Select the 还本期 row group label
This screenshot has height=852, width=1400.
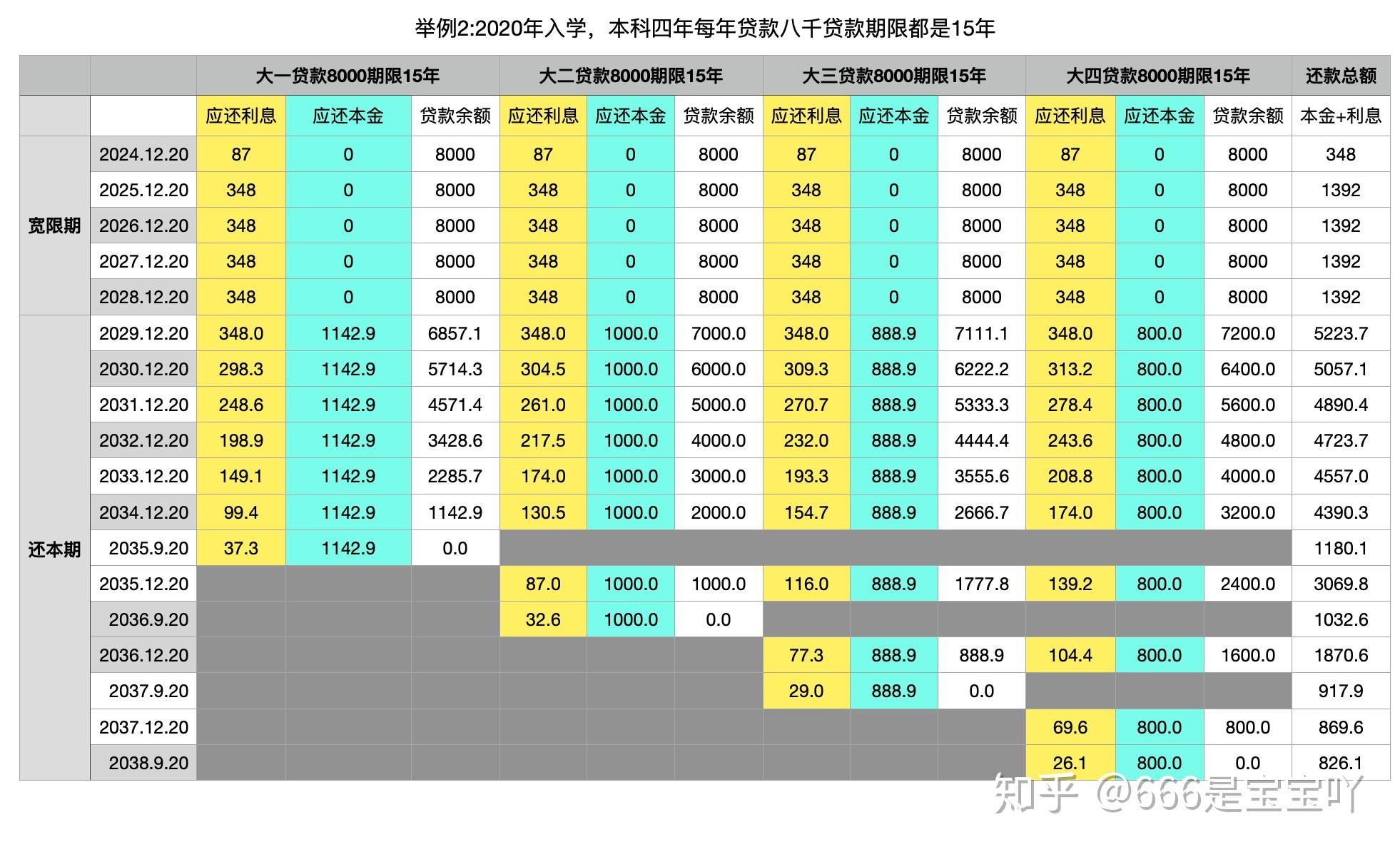[x=55, y=548]
